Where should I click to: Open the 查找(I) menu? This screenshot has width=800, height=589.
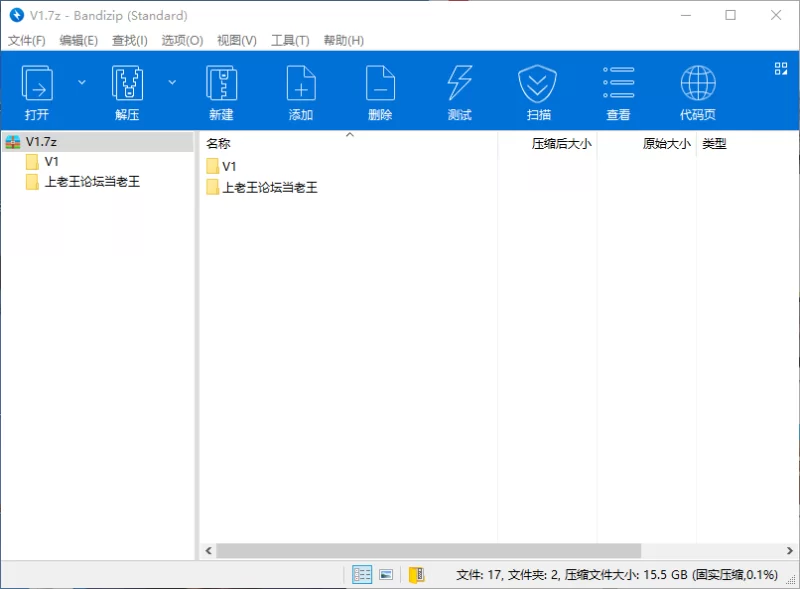pyautogui.click(x=130, y=40)
